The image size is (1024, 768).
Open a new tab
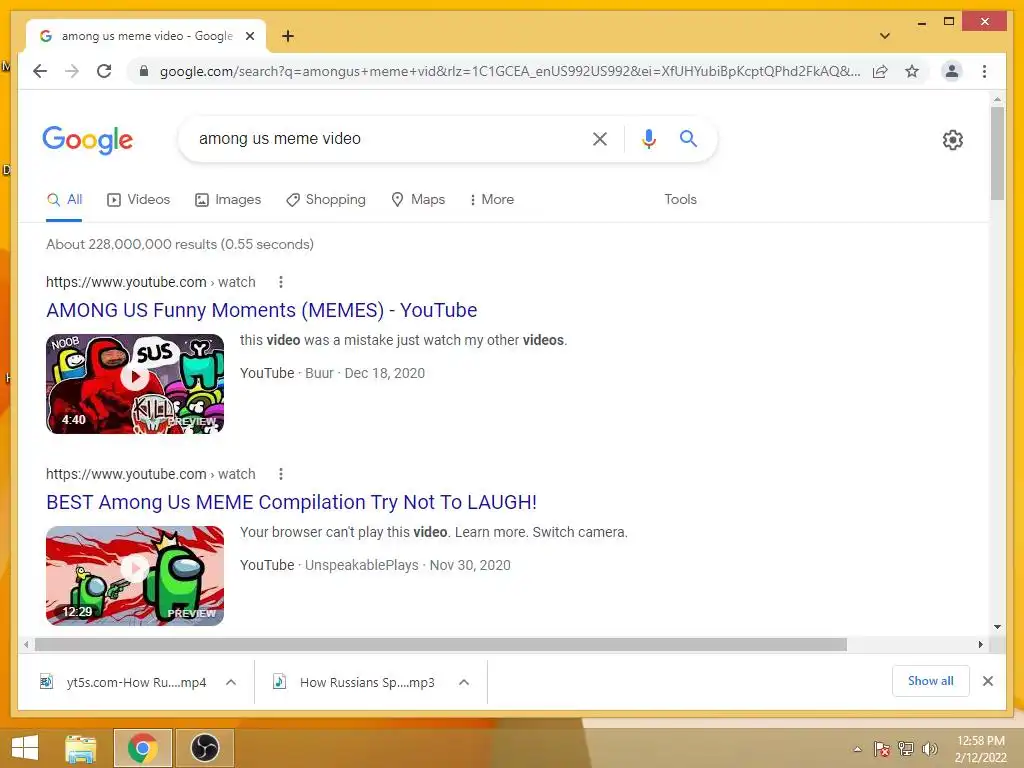[288, 36]
